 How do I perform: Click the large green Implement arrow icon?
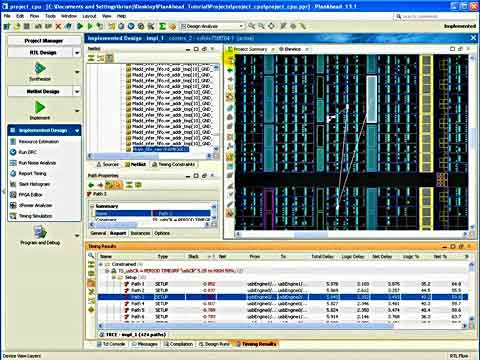pos(40,107)
